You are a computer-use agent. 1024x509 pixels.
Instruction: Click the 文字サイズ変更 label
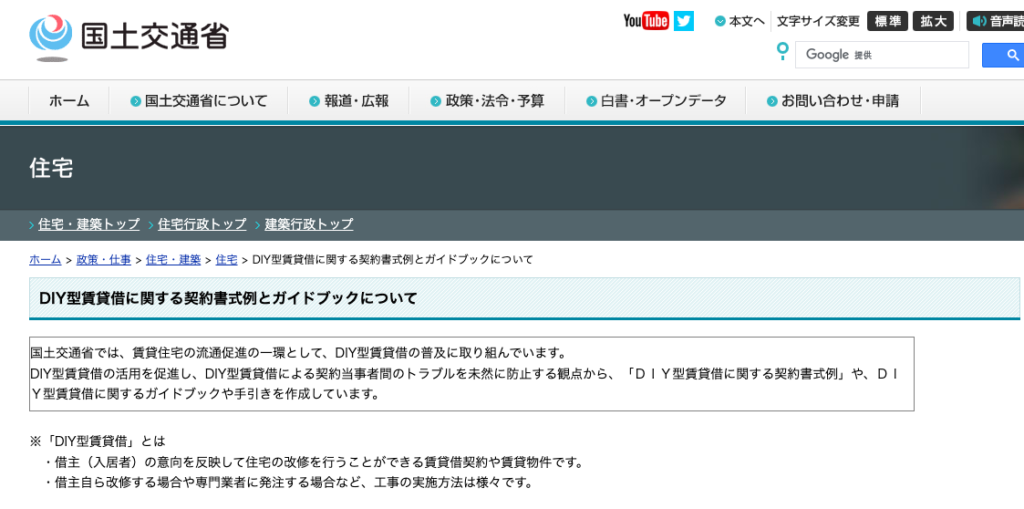(818, 21)
